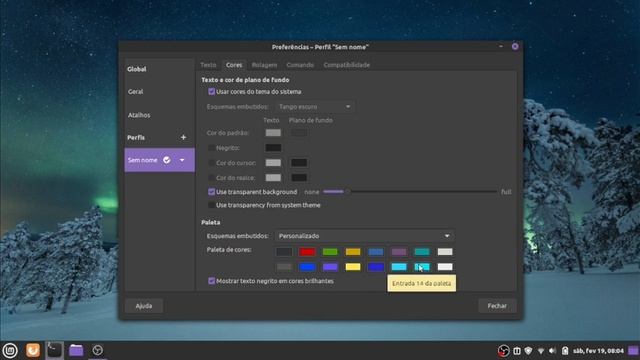Click the purple show desktop corner button

pos(633,351)
